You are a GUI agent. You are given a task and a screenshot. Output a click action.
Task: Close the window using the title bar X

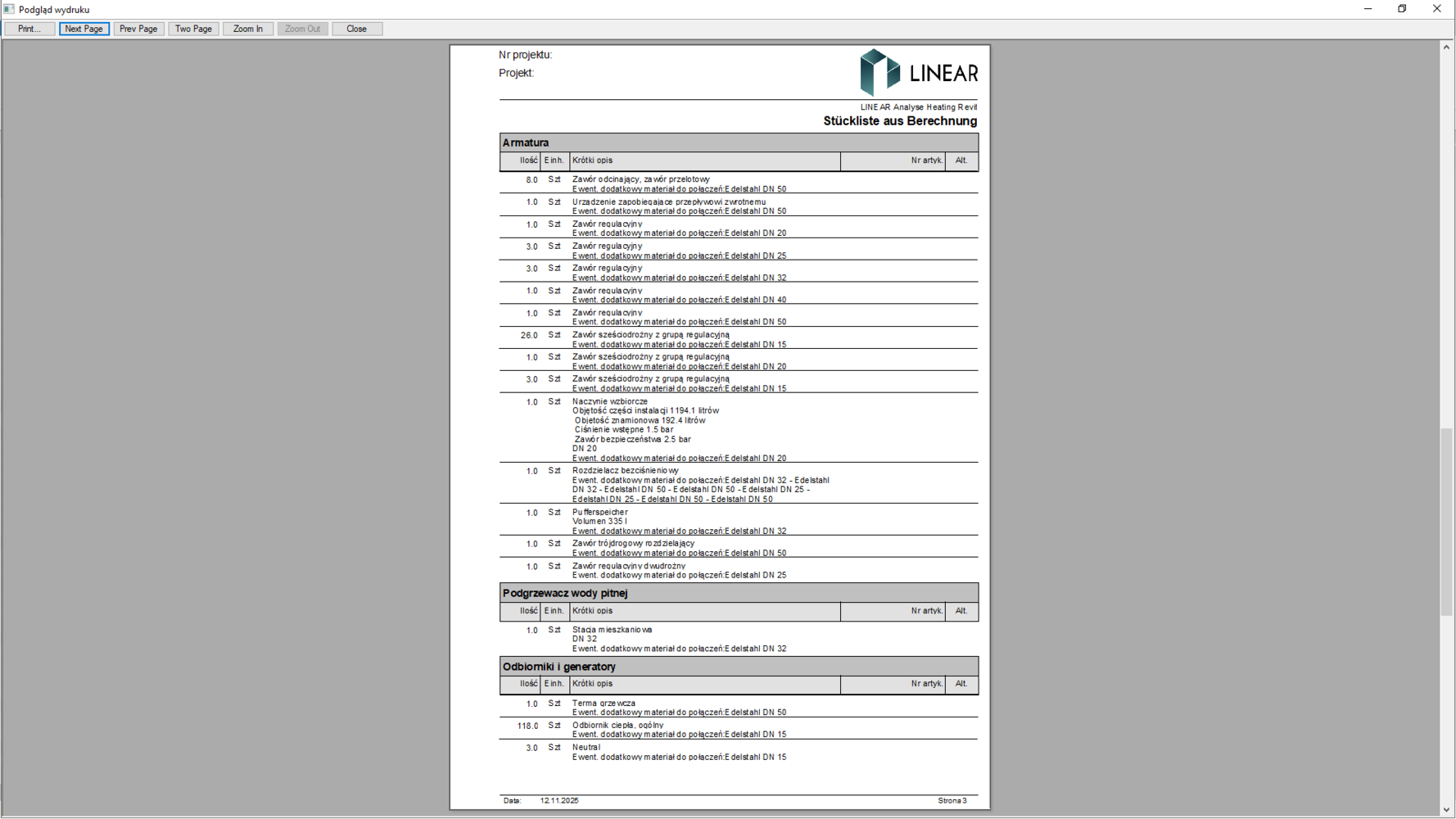(1436, 9)
